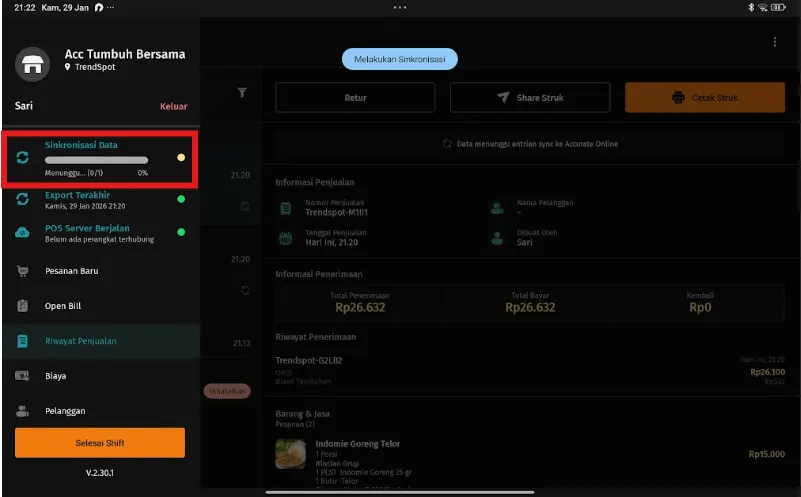Screen dimensions: 801x497
Task: Click the Biaya expense icon
Action: 22,376
